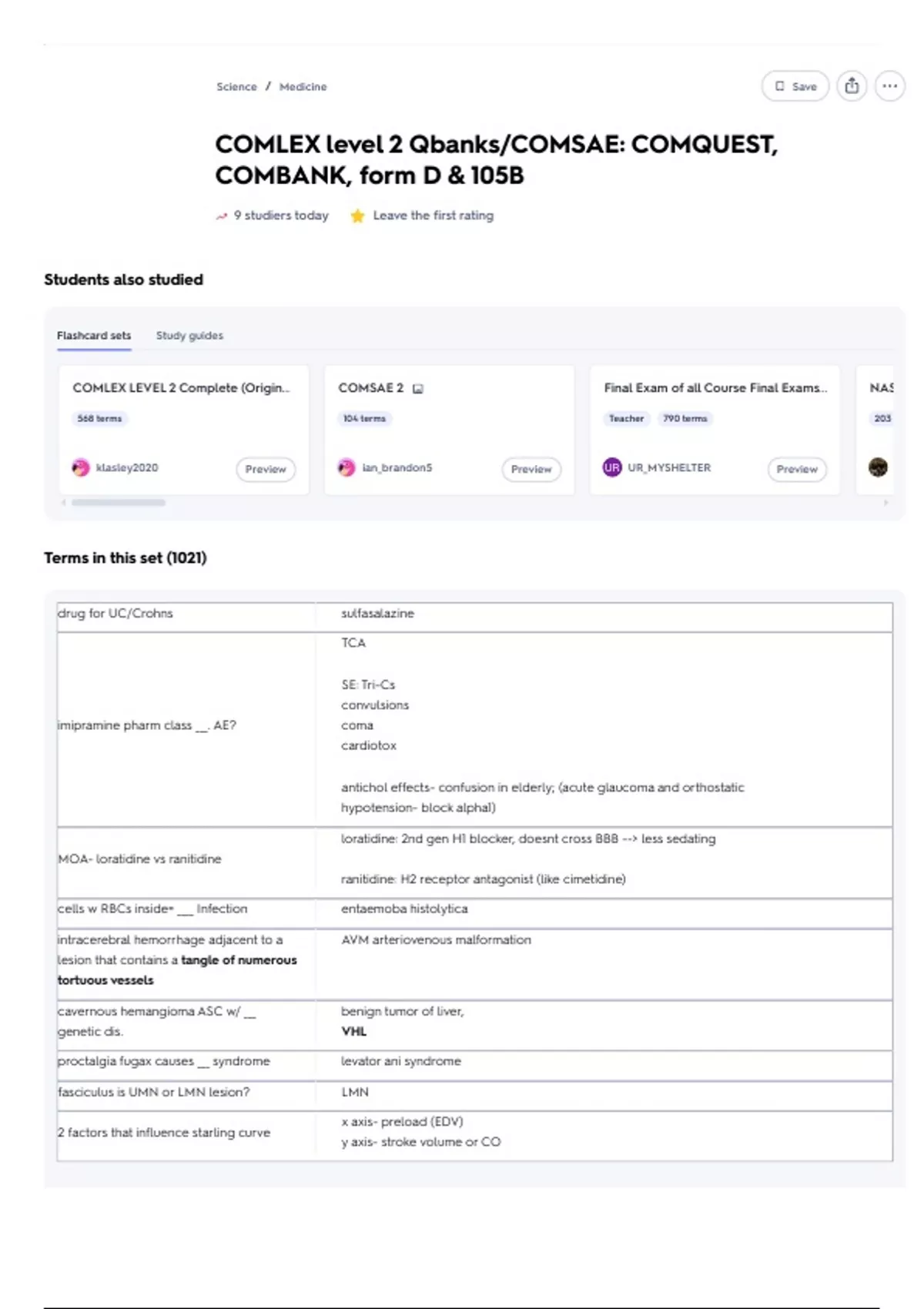Click the yellow star rating icon
Screen dimensions: 924x1309
coord(357,216)
